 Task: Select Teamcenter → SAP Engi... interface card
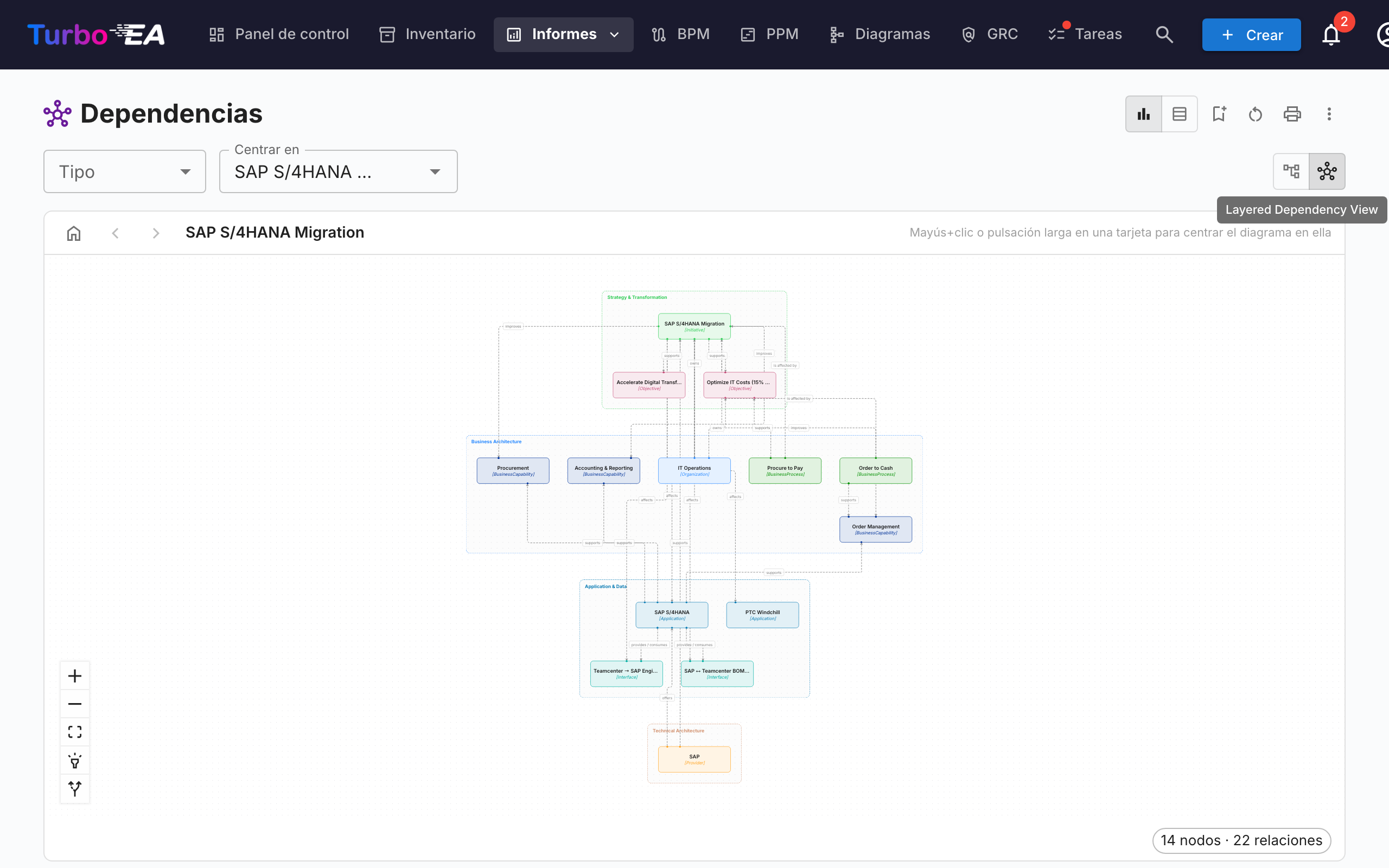click(626, 673)
